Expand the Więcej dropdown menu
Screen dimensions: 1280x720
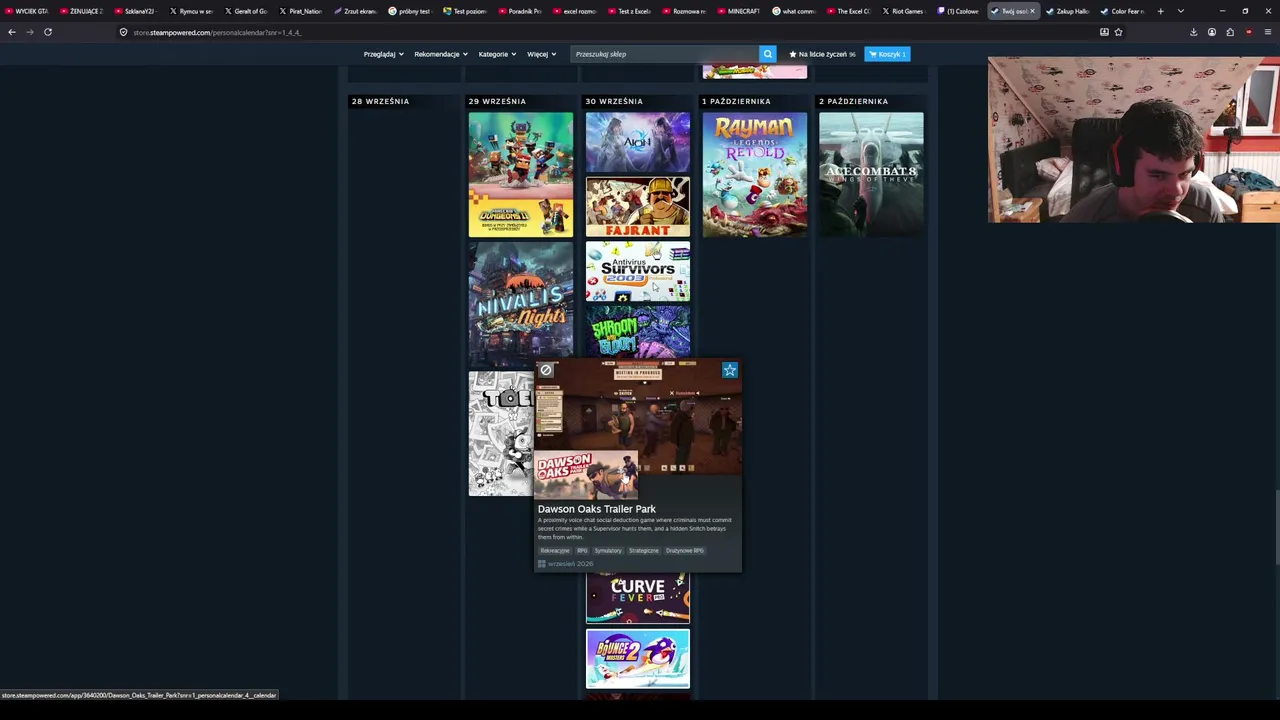[541, 54]
